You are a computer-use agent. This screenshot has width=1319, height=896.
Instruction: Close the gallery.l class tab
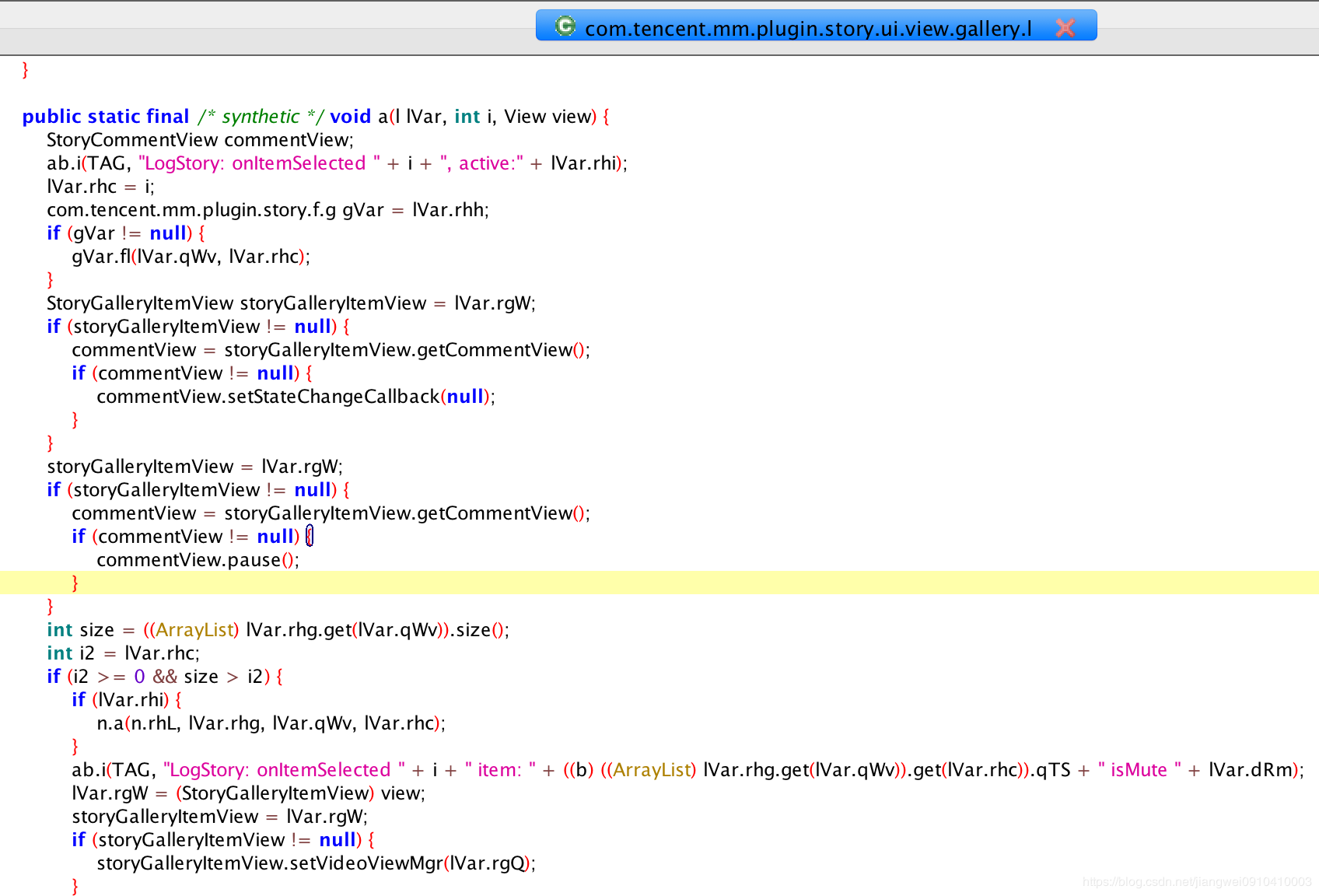point(1065,28)
